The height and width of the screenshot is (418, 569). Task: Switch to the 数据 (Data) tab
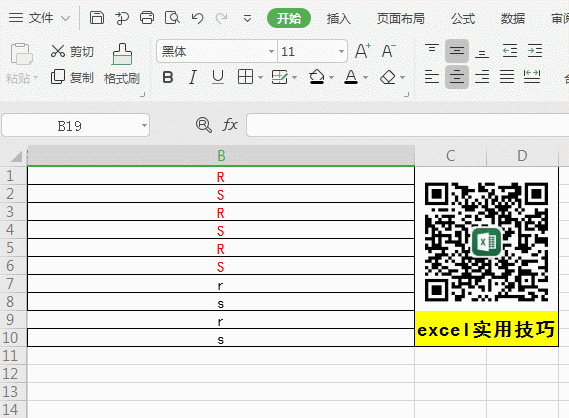click(513, 18)
